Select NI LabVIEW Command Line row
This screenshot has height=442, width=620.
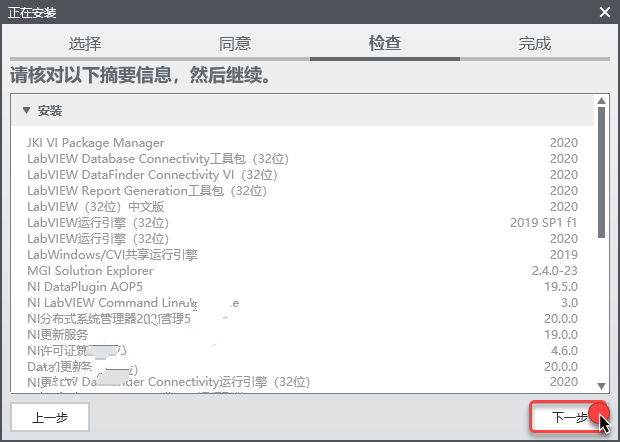pyautogui.click(x=302, y=303)
